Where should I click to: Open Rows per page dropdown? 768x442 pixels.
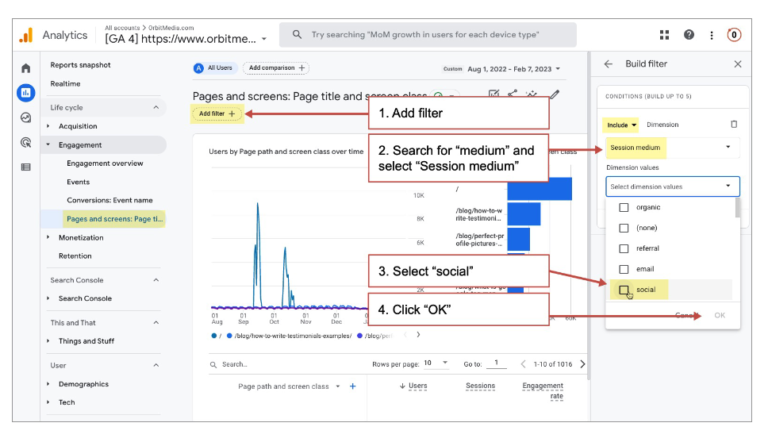(x=435, y=363)
